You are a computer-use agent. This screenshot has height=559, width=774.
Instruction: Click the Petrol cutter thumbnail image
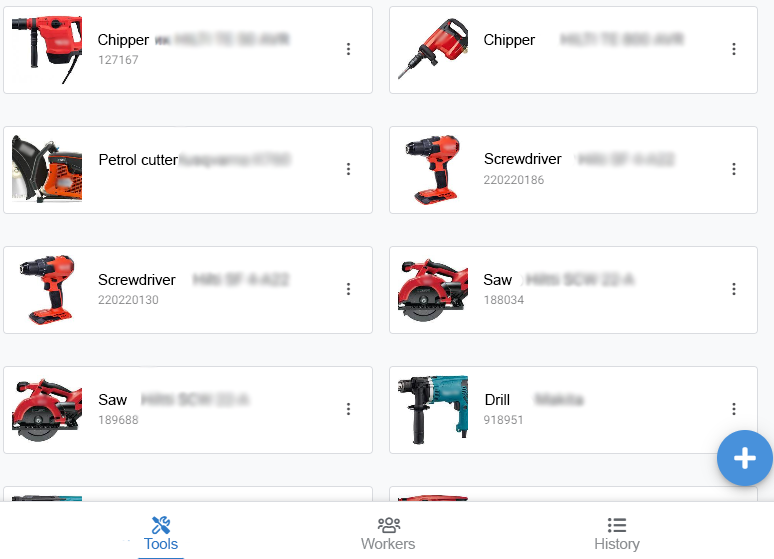point(47,169)
